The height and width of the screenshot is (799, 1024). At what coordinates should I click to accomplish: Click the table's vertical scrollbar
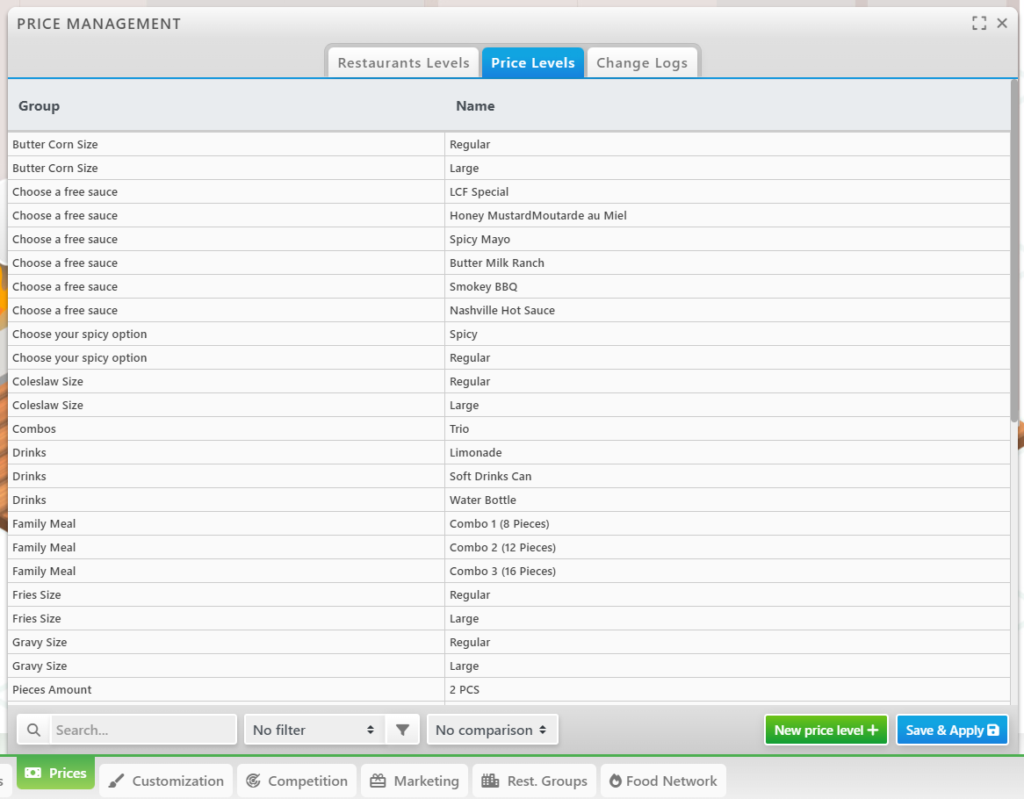pyautogui.click(x=1015, y=250)
